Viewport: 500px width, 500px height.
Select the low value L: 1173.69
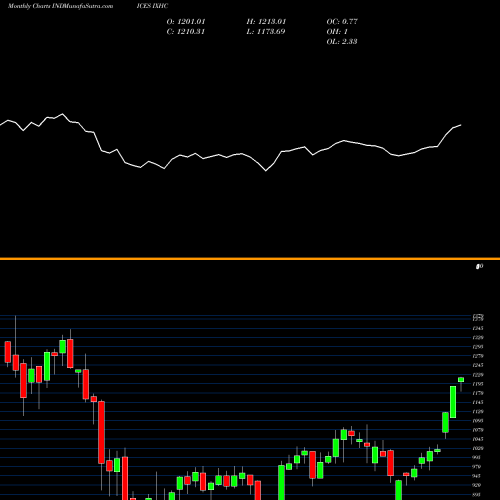(x=266, y=32)
